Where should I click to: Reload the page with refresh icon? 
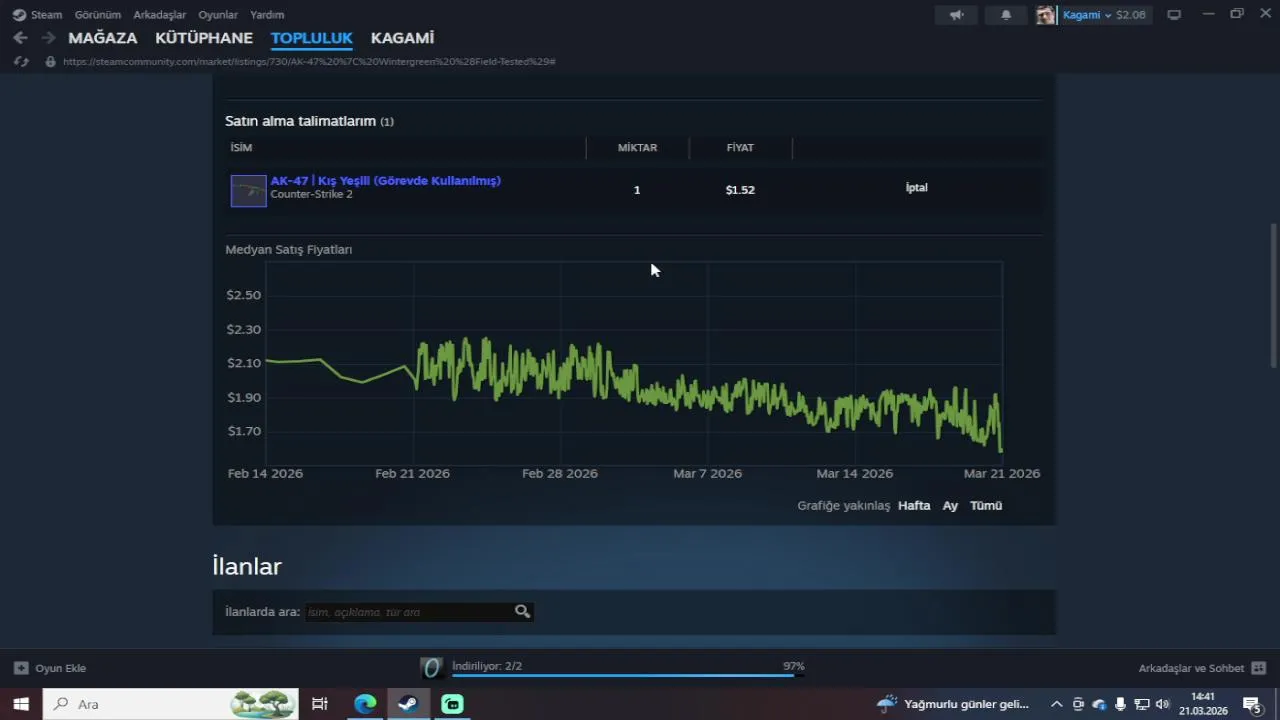click(x=21, y=62)
